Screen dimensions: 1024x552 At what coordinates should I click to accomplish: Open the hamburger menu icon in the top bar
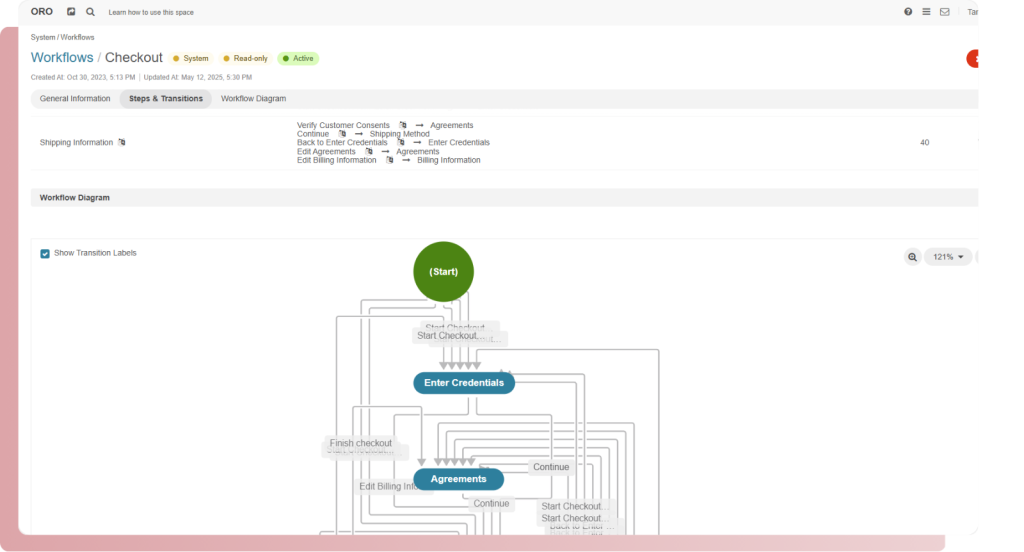926,12
